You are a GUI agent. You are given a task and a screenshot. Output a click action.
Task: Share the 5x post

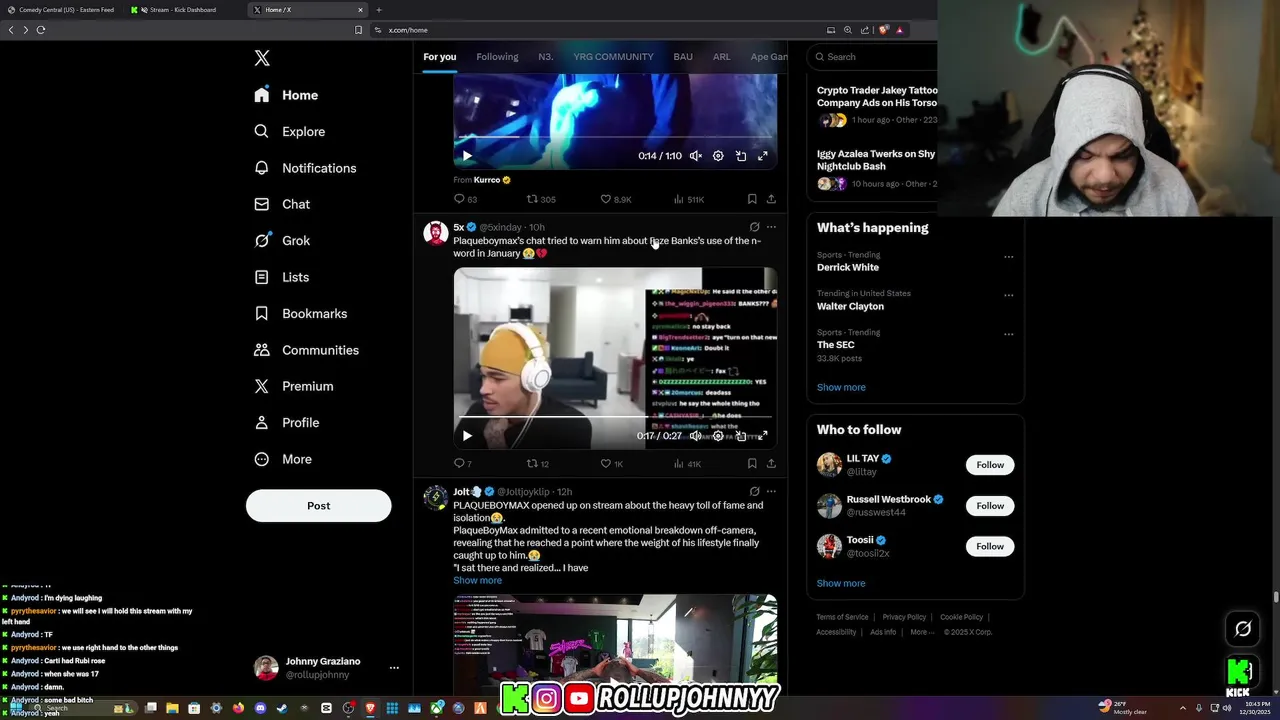771,464
